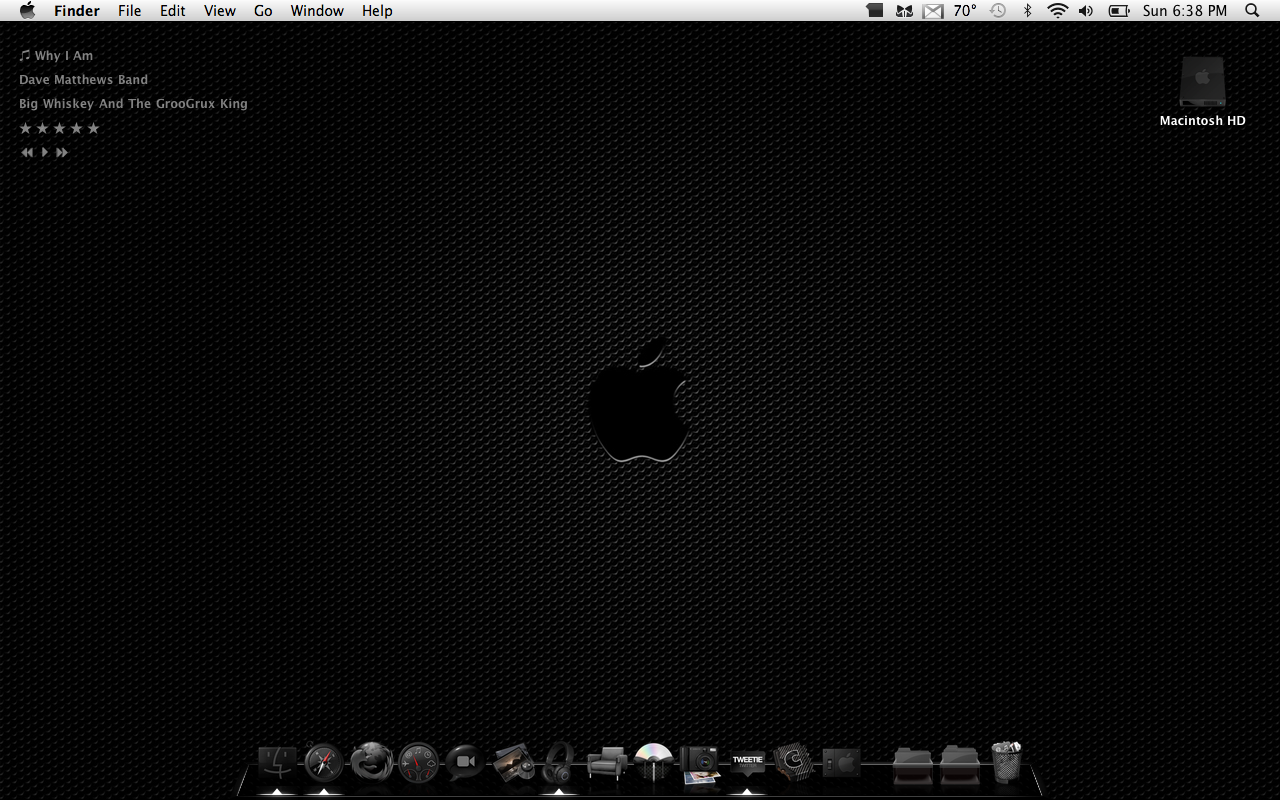Click Spotlight search magnifier icon

tap(1252, 11)
